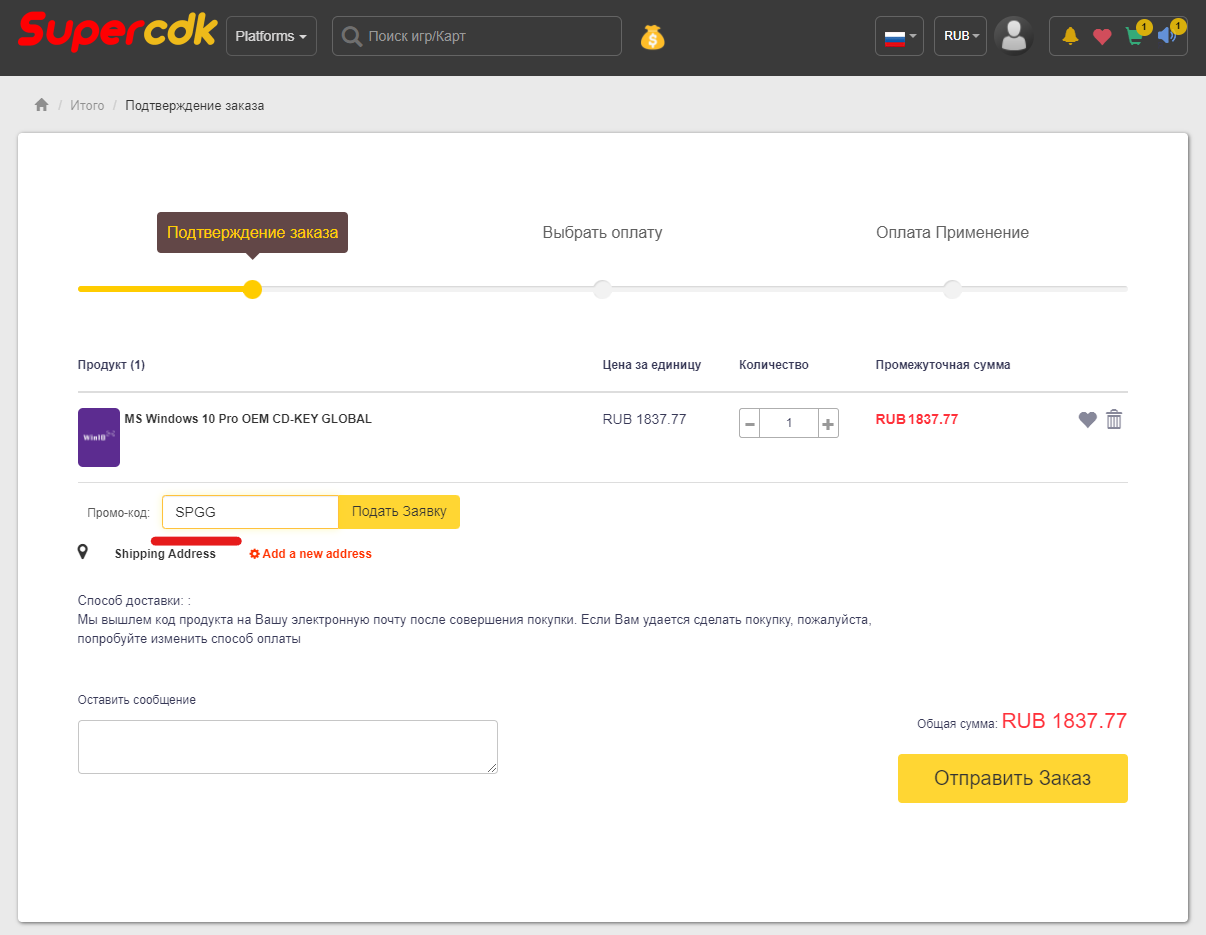This screenshot has width=1206, height=935.
Task: Click the unit price RUB 1837.77
Action: coord(644,419)
